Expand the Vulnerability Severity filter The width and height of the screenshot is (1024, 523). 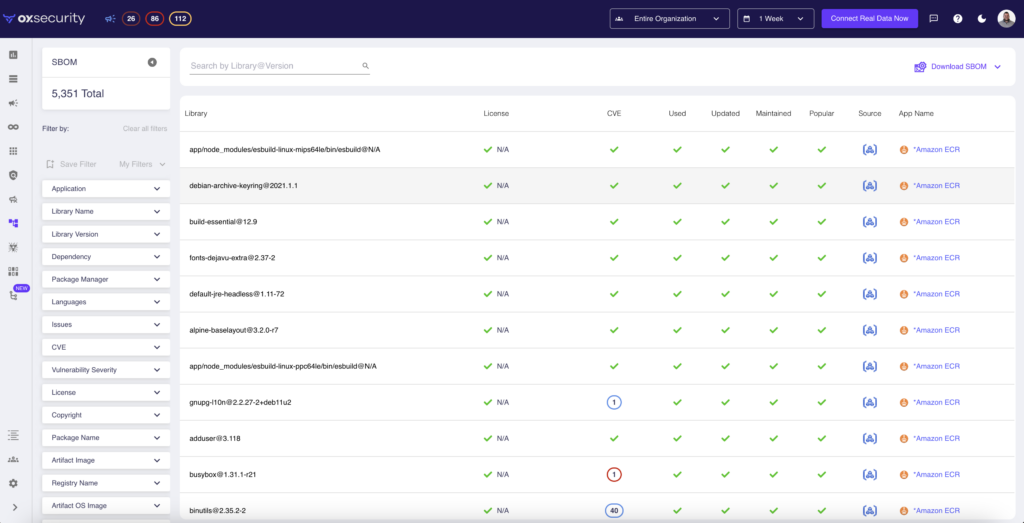click(106, 370)
